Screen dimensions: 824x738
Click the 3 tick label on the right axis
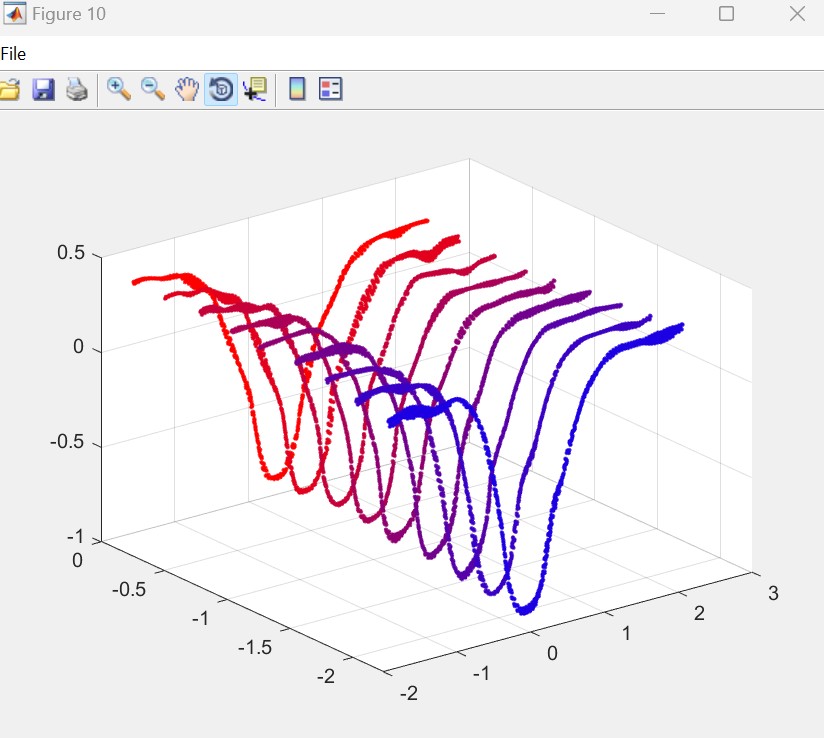772,593
